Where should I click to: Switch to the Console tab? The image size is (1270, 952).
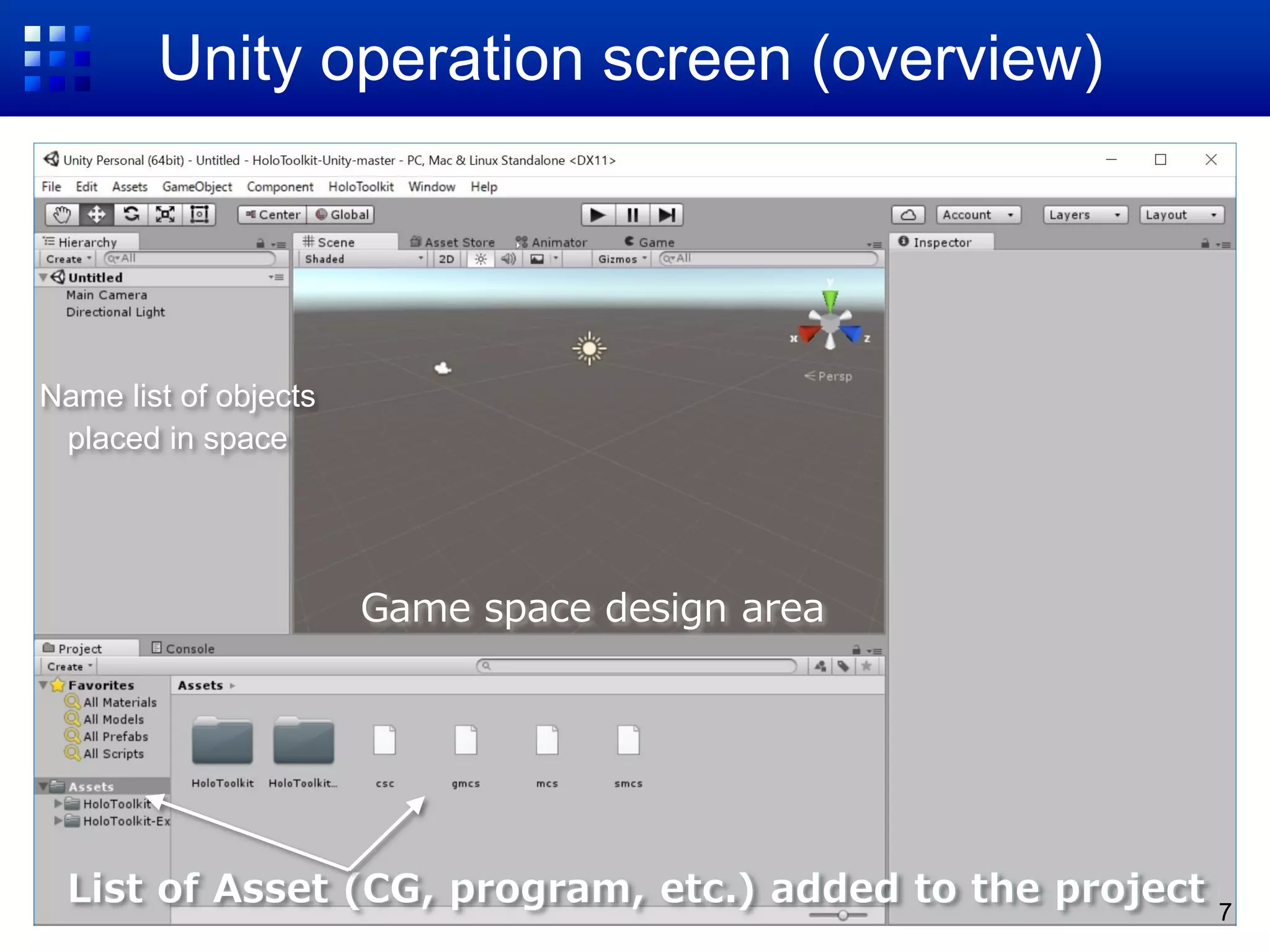184,648
